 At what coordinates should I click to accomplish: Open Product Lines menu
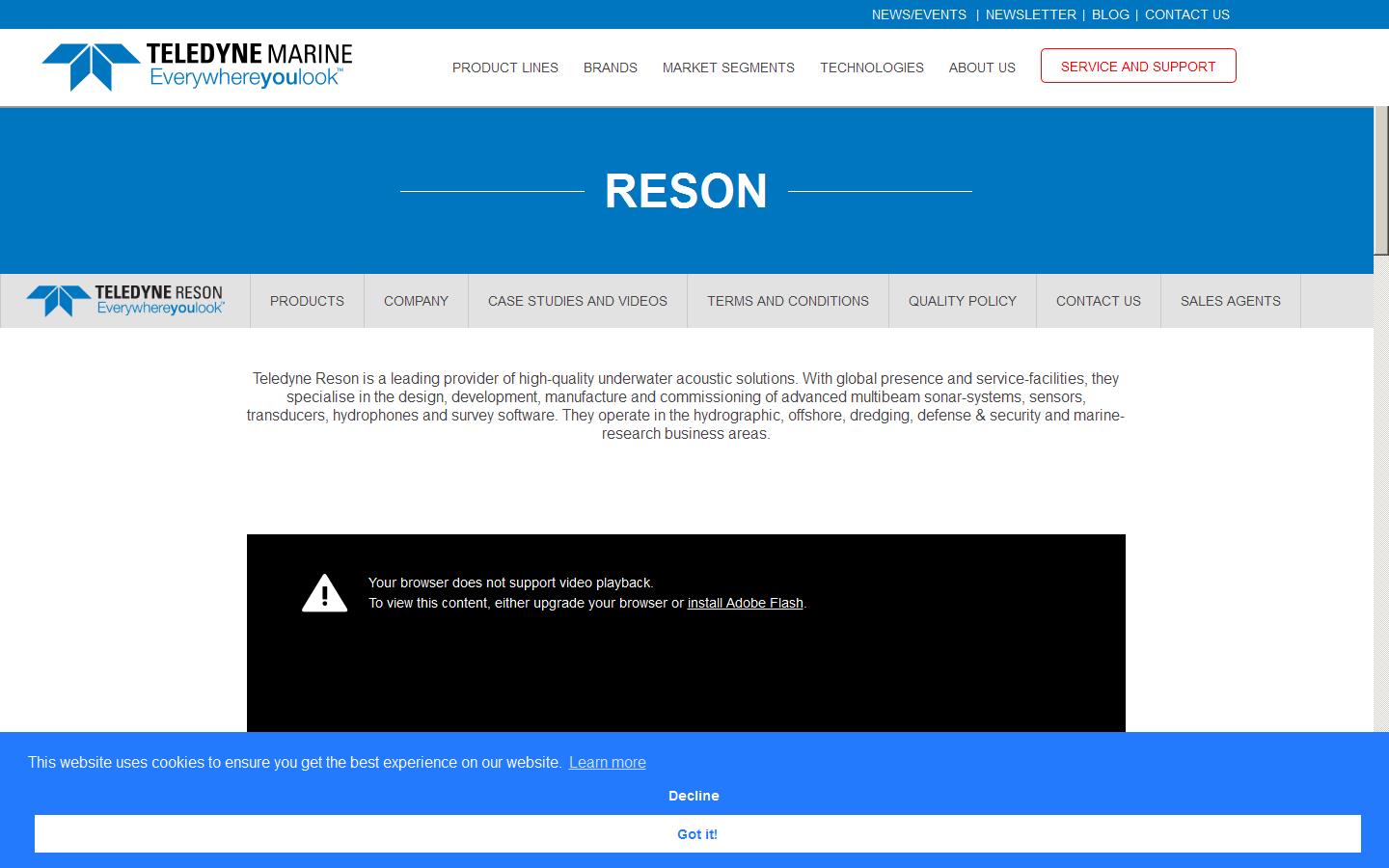click(x=505, y=68)
